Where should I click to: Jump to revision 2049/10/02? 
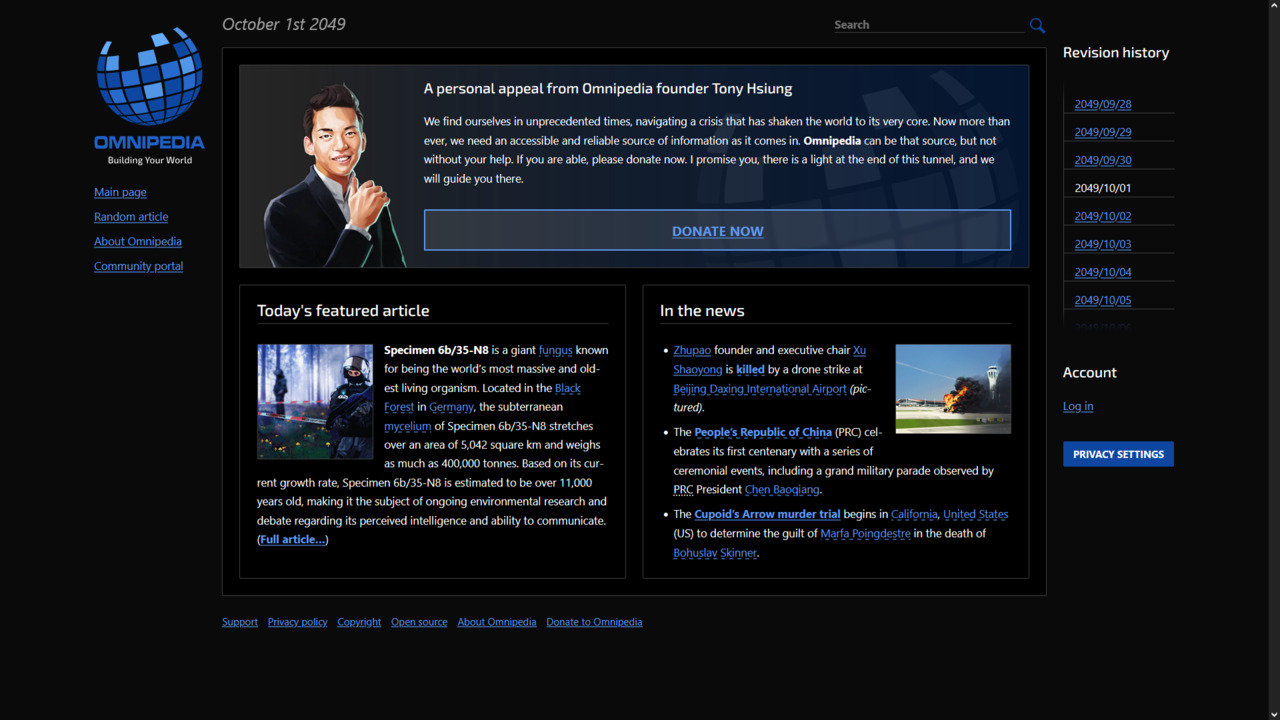[x=1103, y=216]
